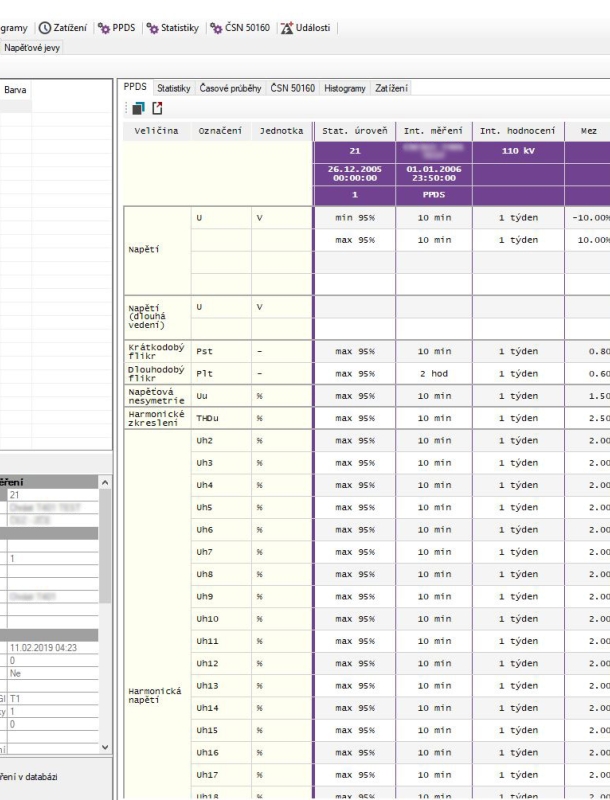Click the Uh11 harmonic cell
This screenshot has width=610, height=800.
[221, 641]
